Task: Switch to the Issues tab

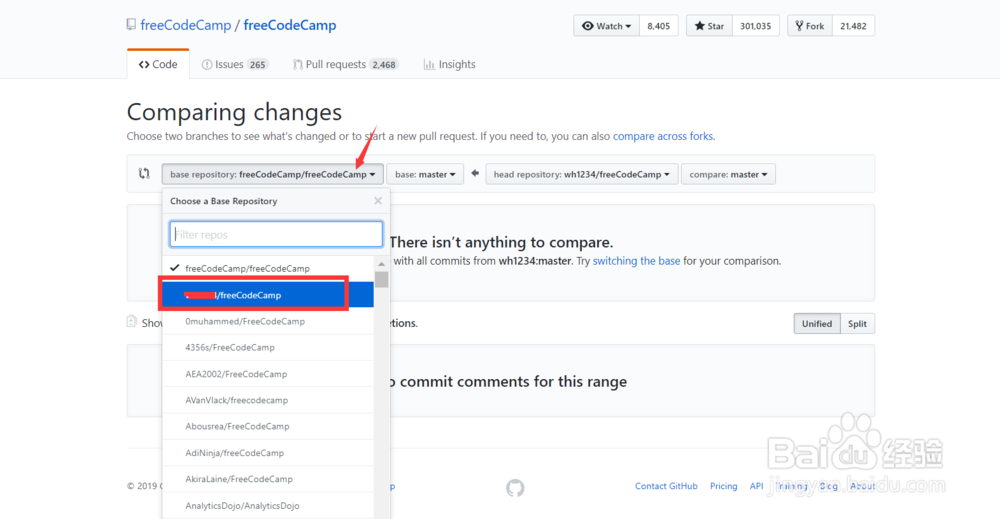Action: pyautogui.click(x=235, y=64)
